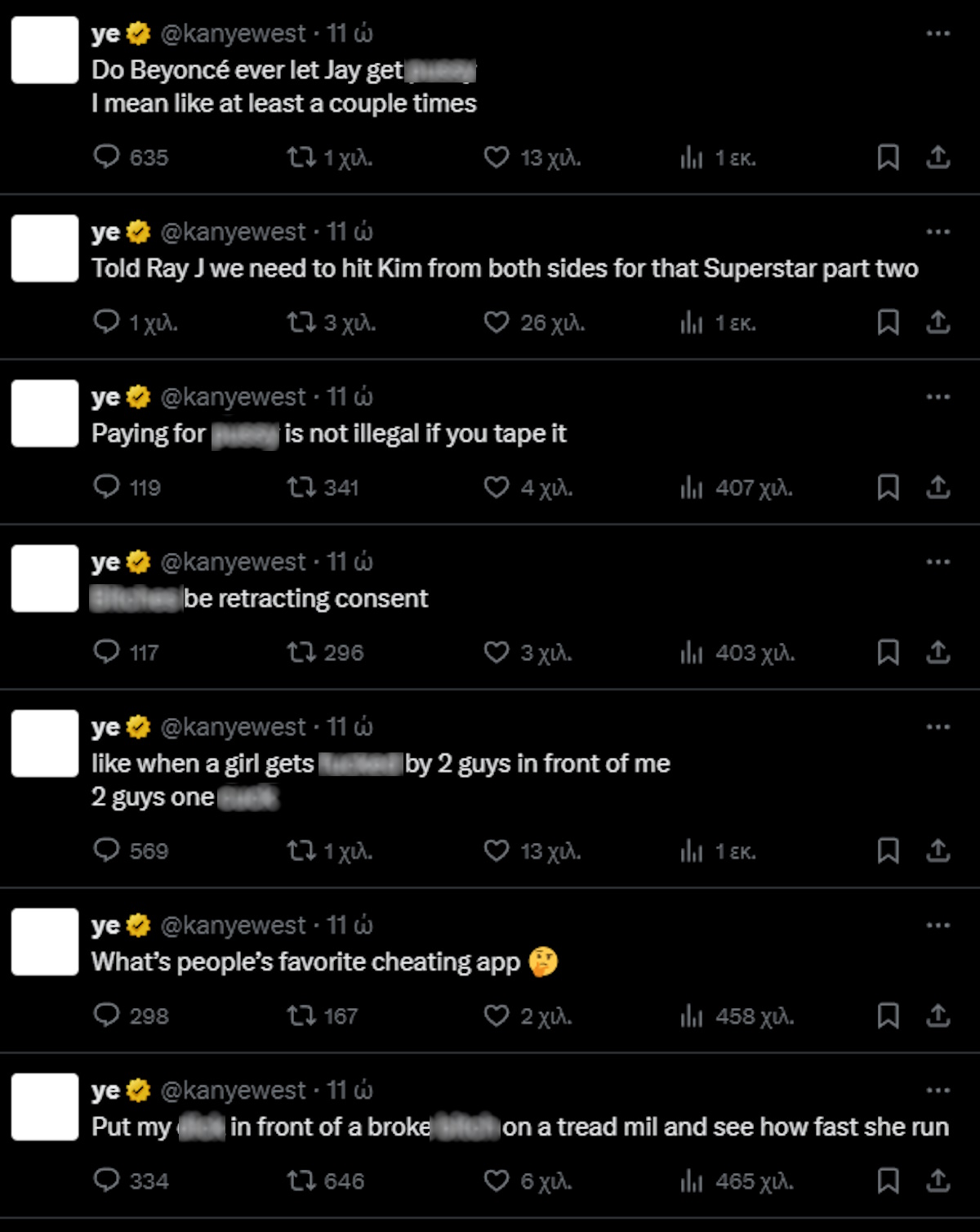Share the Ray J Superstar tweet
Screen dimensions: 980x1232
click(938, 323)
